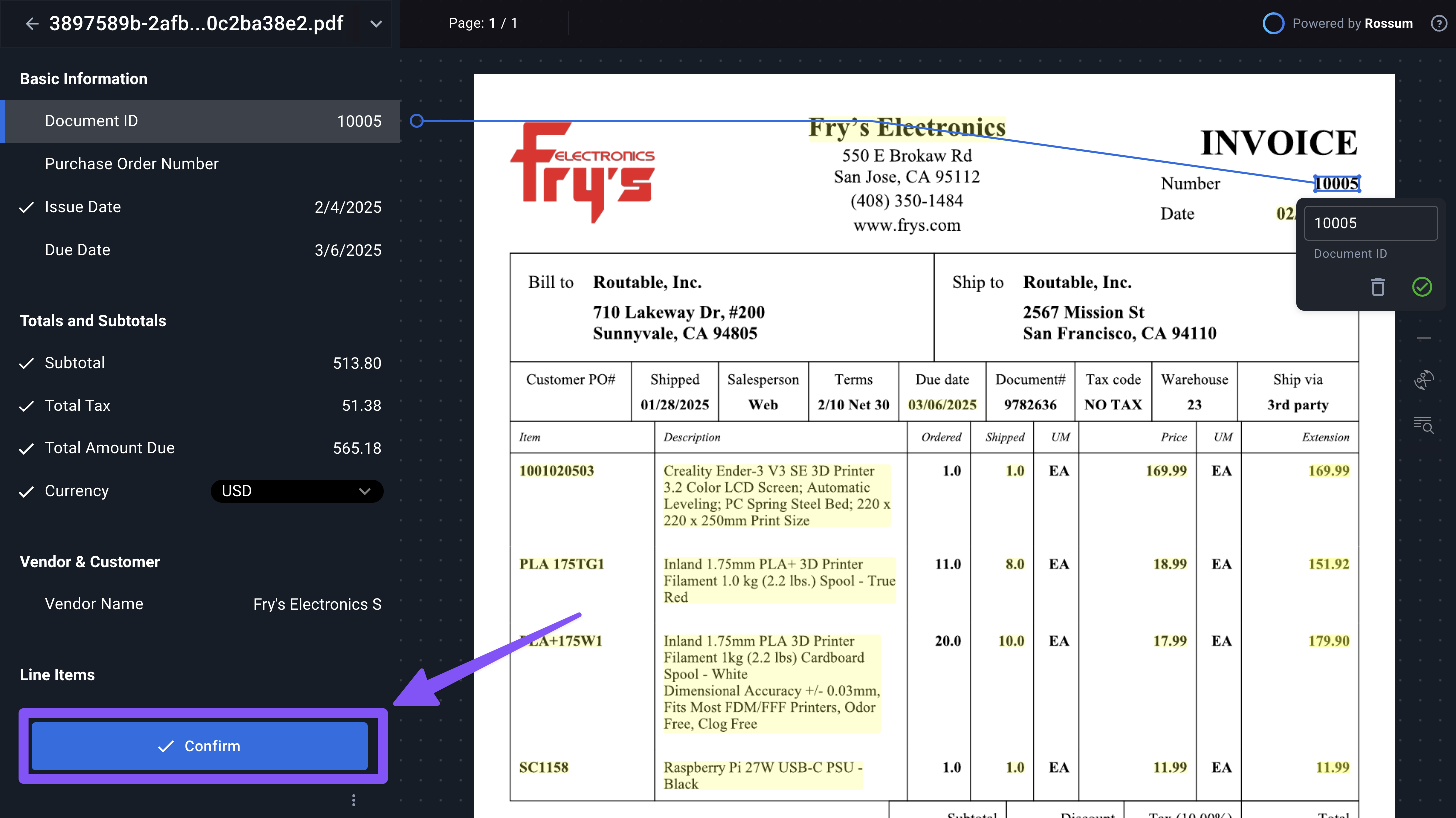
Task: Delete the Document ID value with trash icon
Action: click(x=1378, y=287)
